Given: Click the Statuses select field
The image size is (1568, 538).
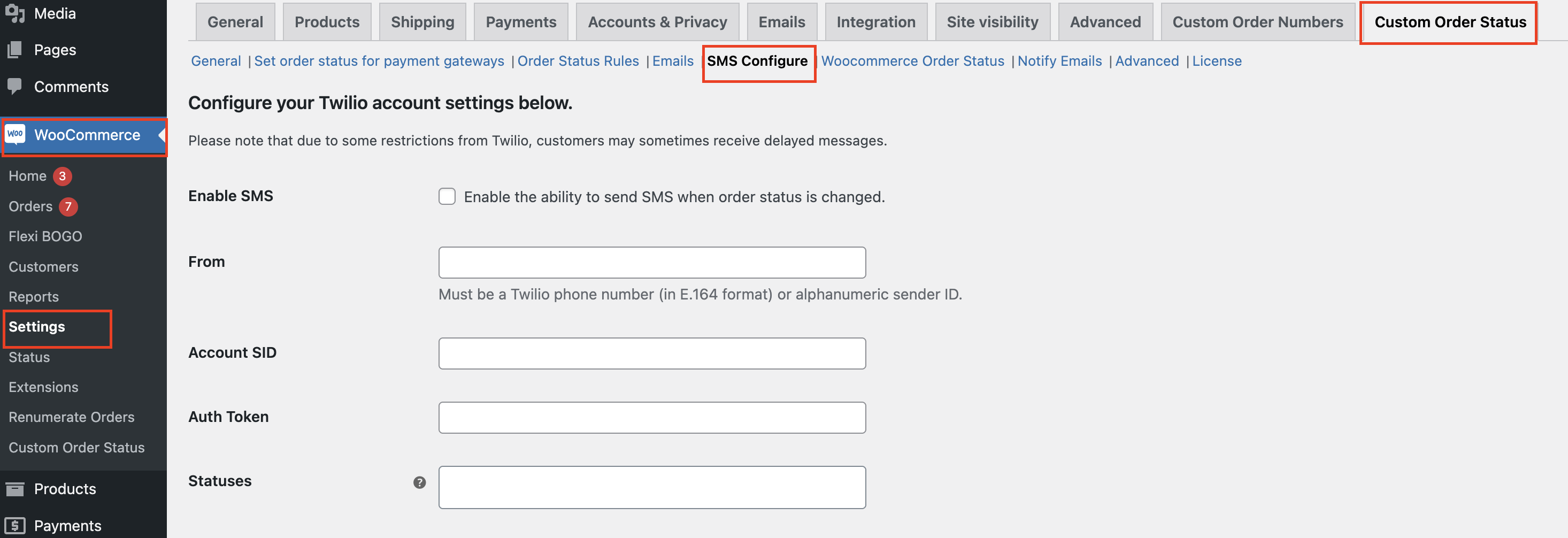Looking at the screenshot, I should click(x=652, y=488).
